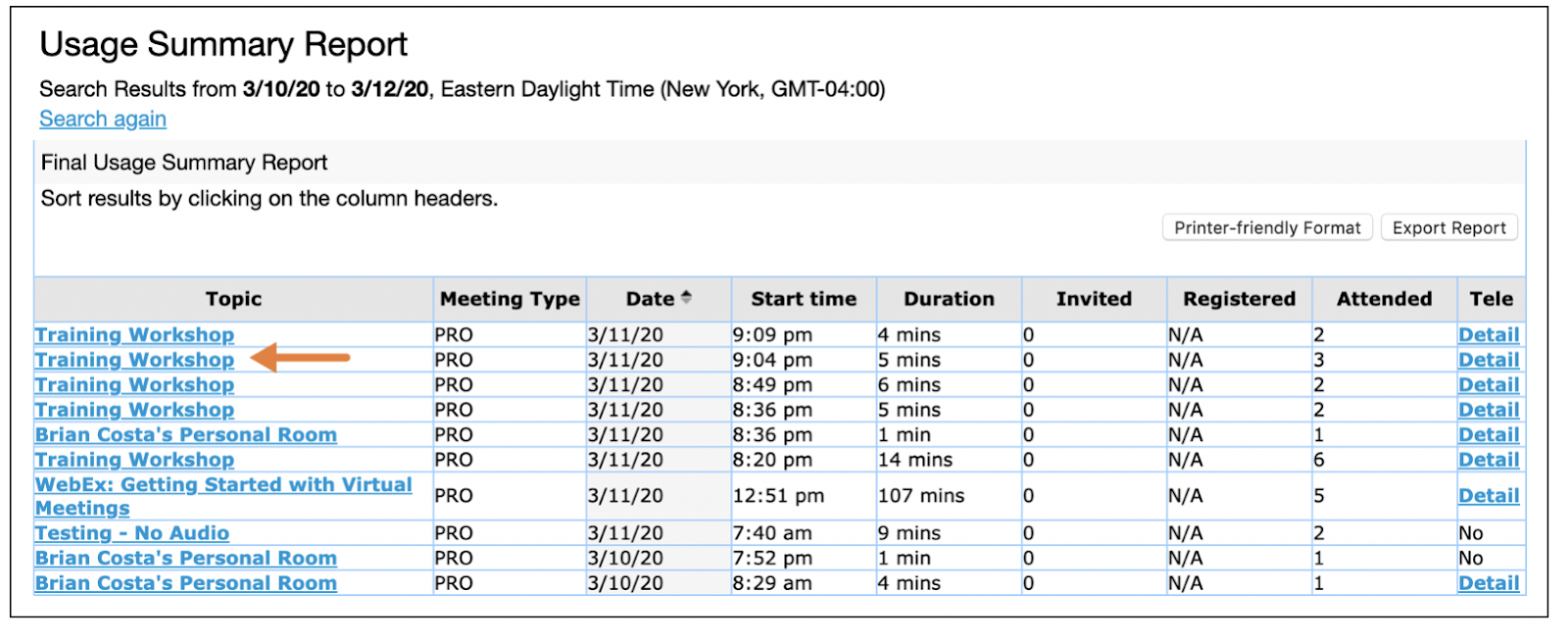Open Brian Costa's Personal Room at 7:52 pm

point(186,558)
